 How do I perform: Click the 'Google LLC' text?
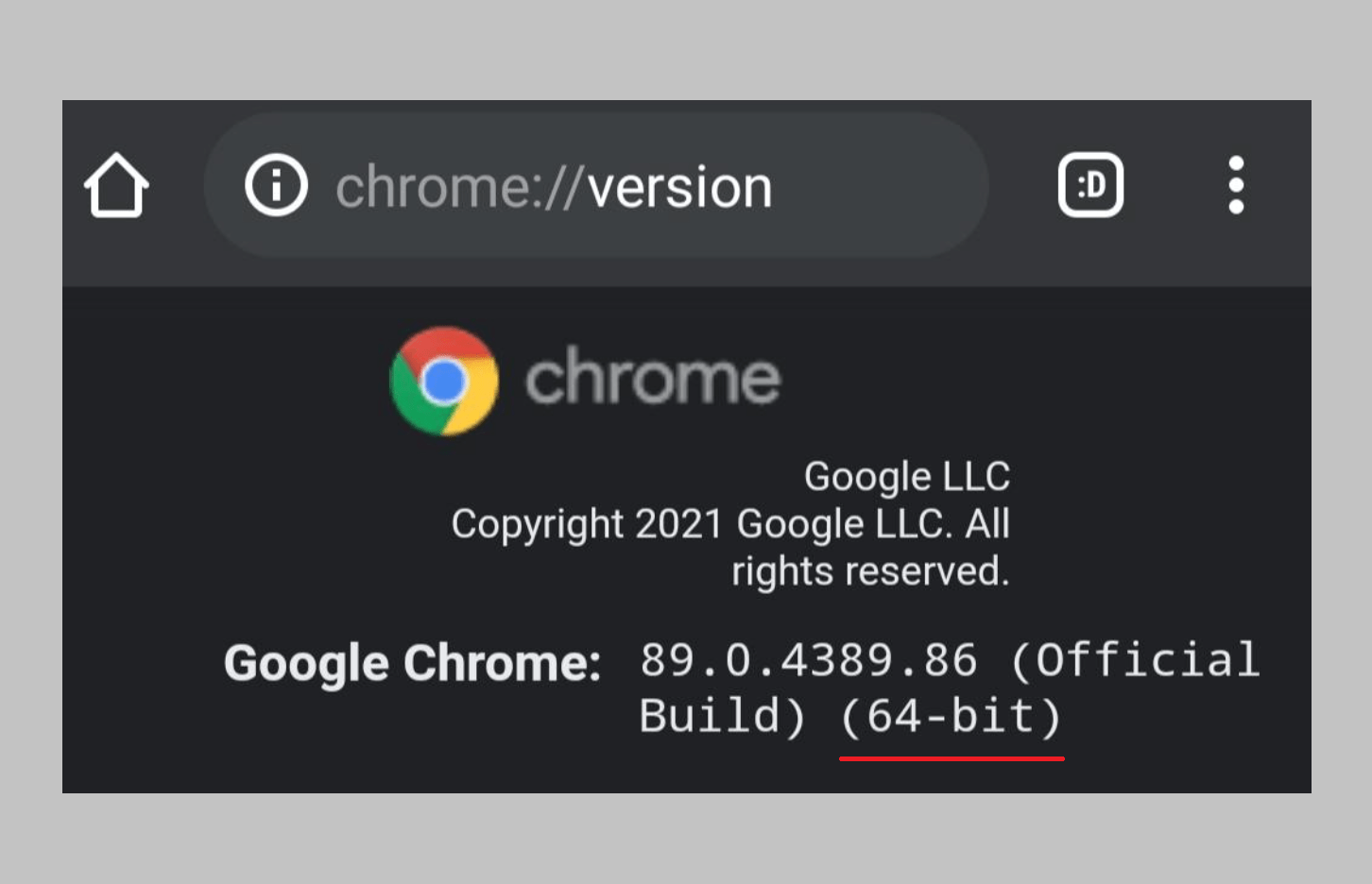(x=906, y=476)
